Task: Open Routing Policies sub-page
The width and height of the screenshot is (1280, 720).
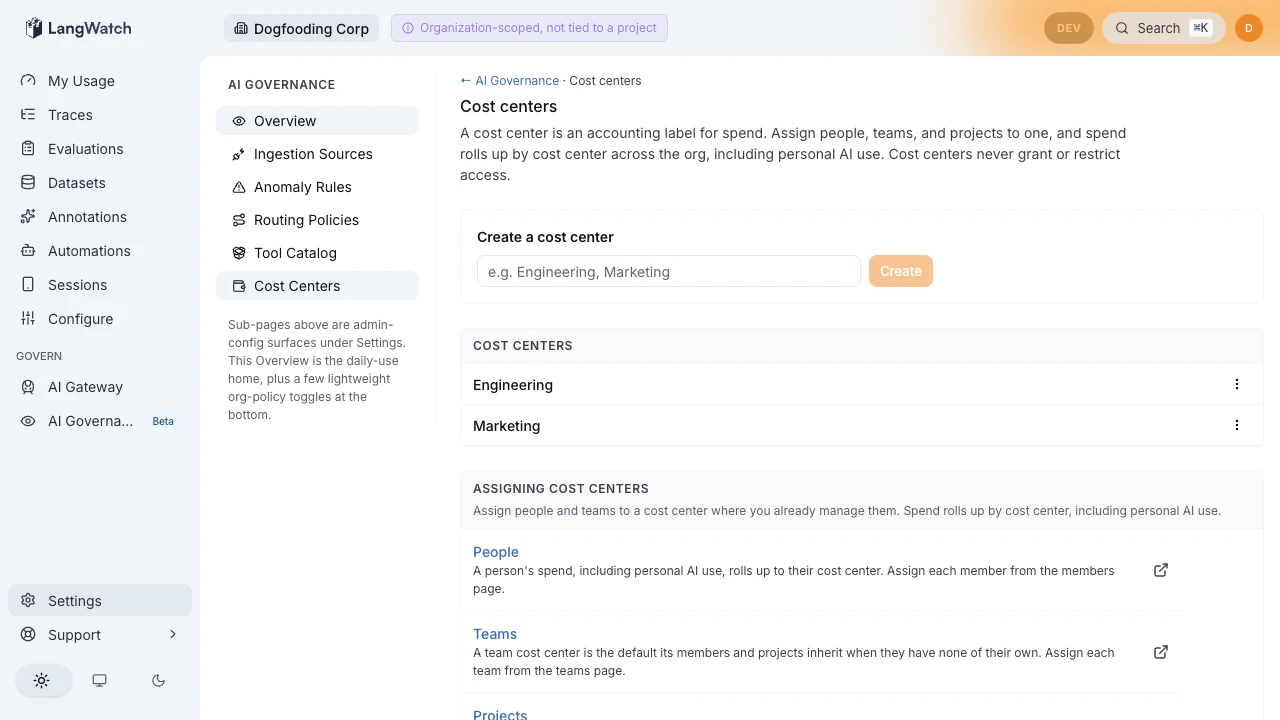Action: coord(317,220)
